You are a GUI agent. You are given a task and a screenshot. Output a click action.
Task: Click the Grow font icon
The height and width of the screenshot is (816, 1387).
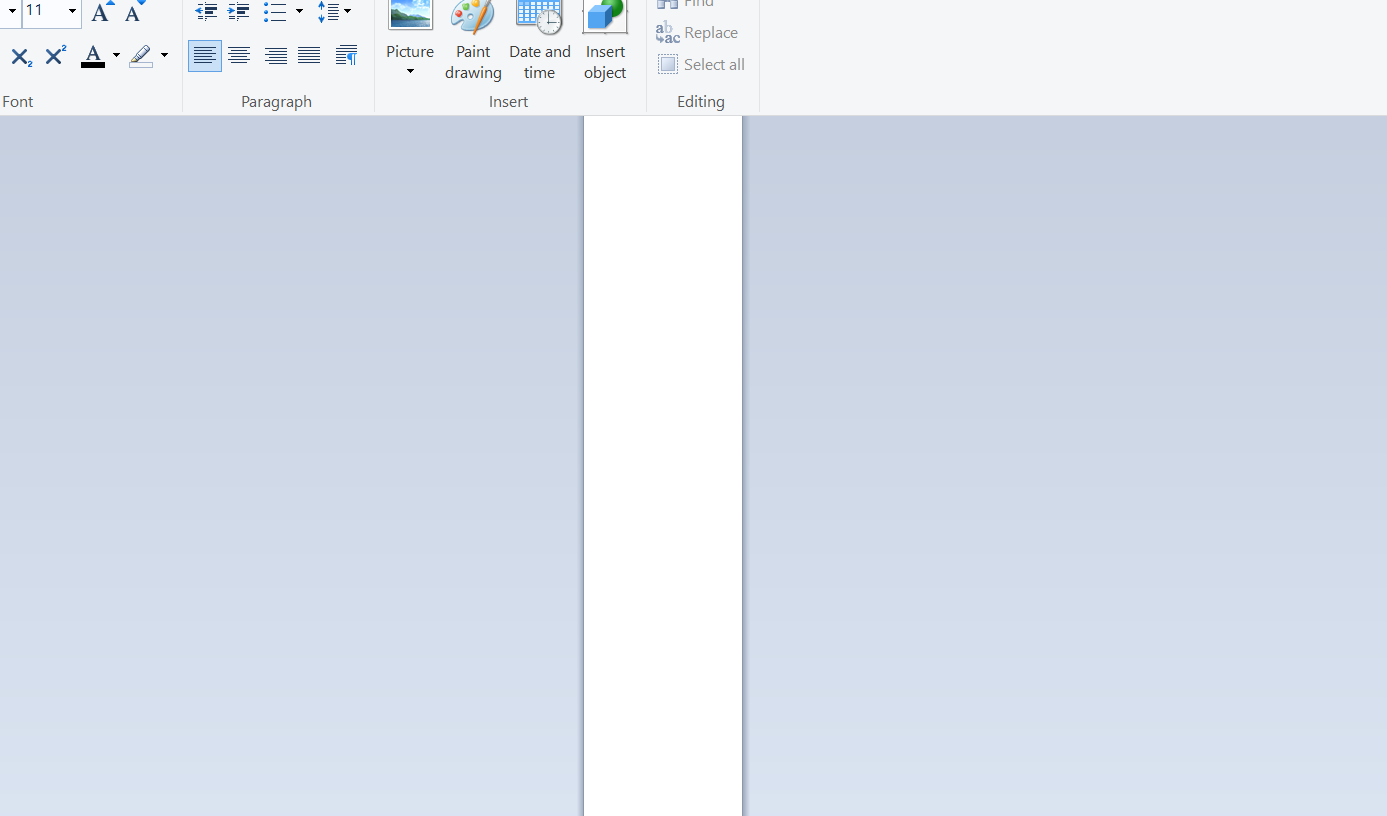pos(101,12)
